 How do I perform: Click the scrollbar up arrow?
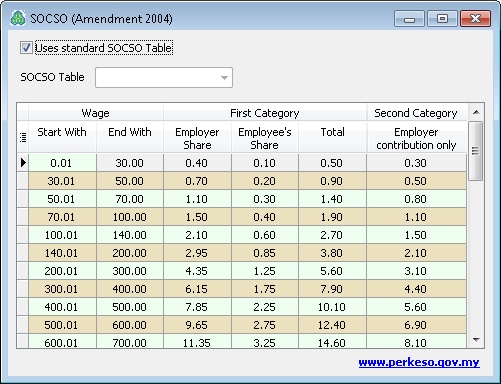click(x=476, y=112)
